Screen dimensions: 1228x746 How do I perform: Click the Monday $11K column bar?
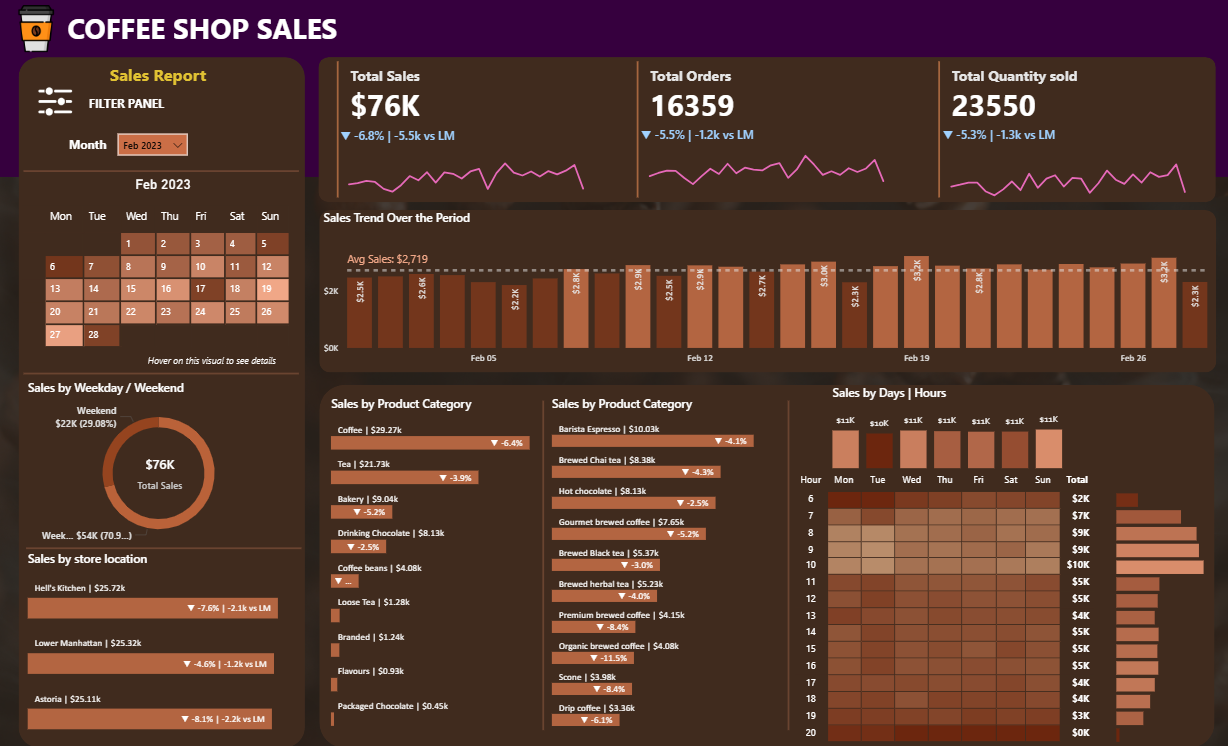pos(845,449)
